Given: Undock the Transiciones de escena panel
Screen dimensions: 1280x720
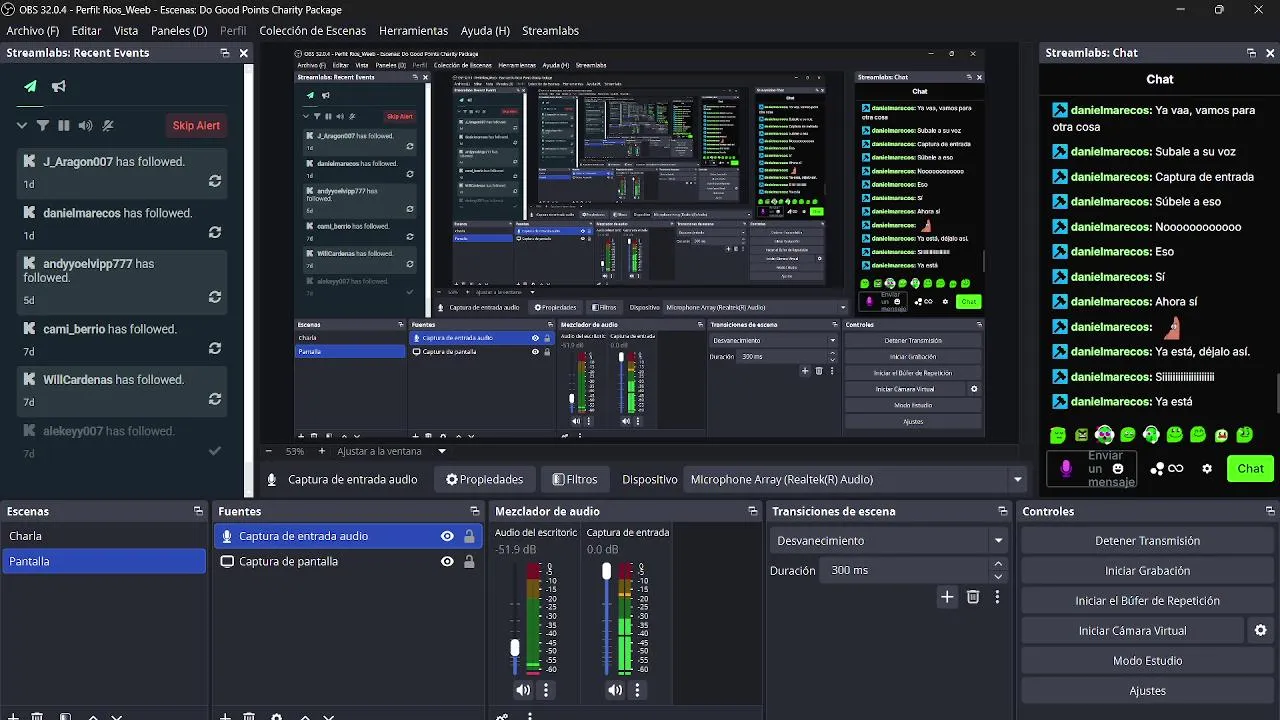Looking at the screenshot, I should point(1003,511).
